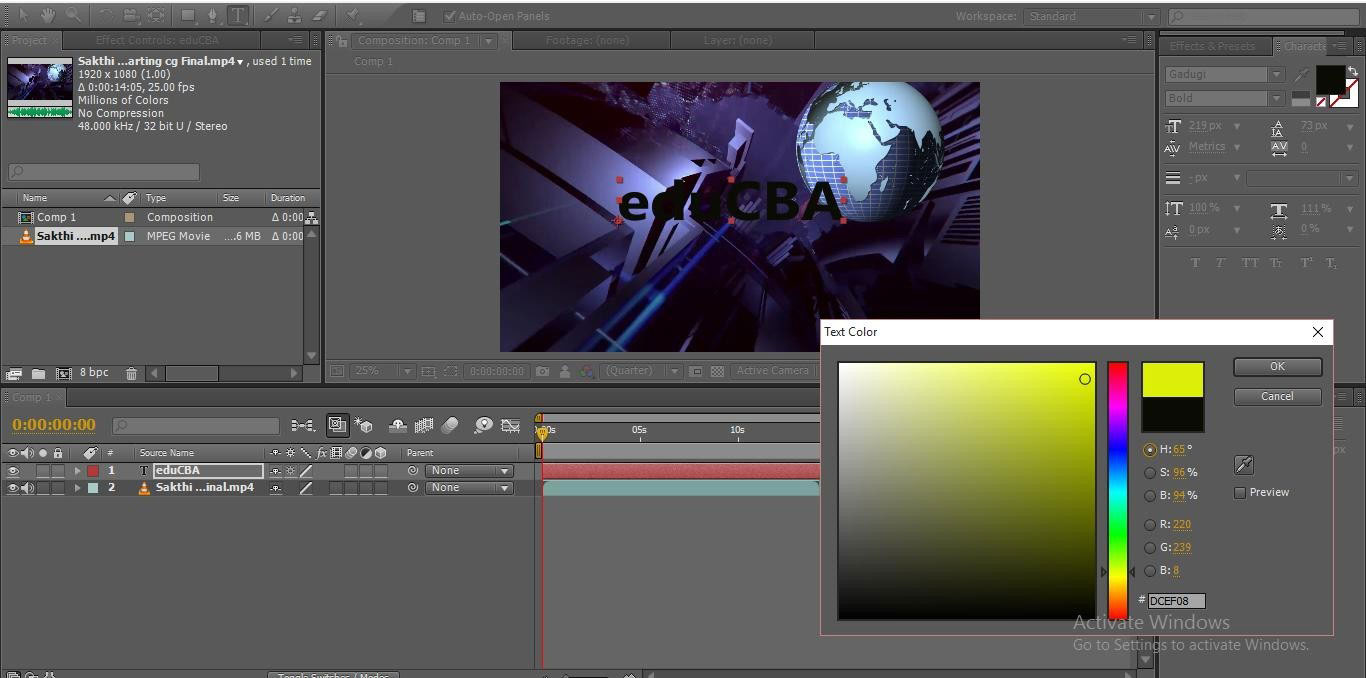Screen dimensions: 1366x678
Task: Delete selected project item with trash icon
Action: pyautogui.click(x=131, y=373)
